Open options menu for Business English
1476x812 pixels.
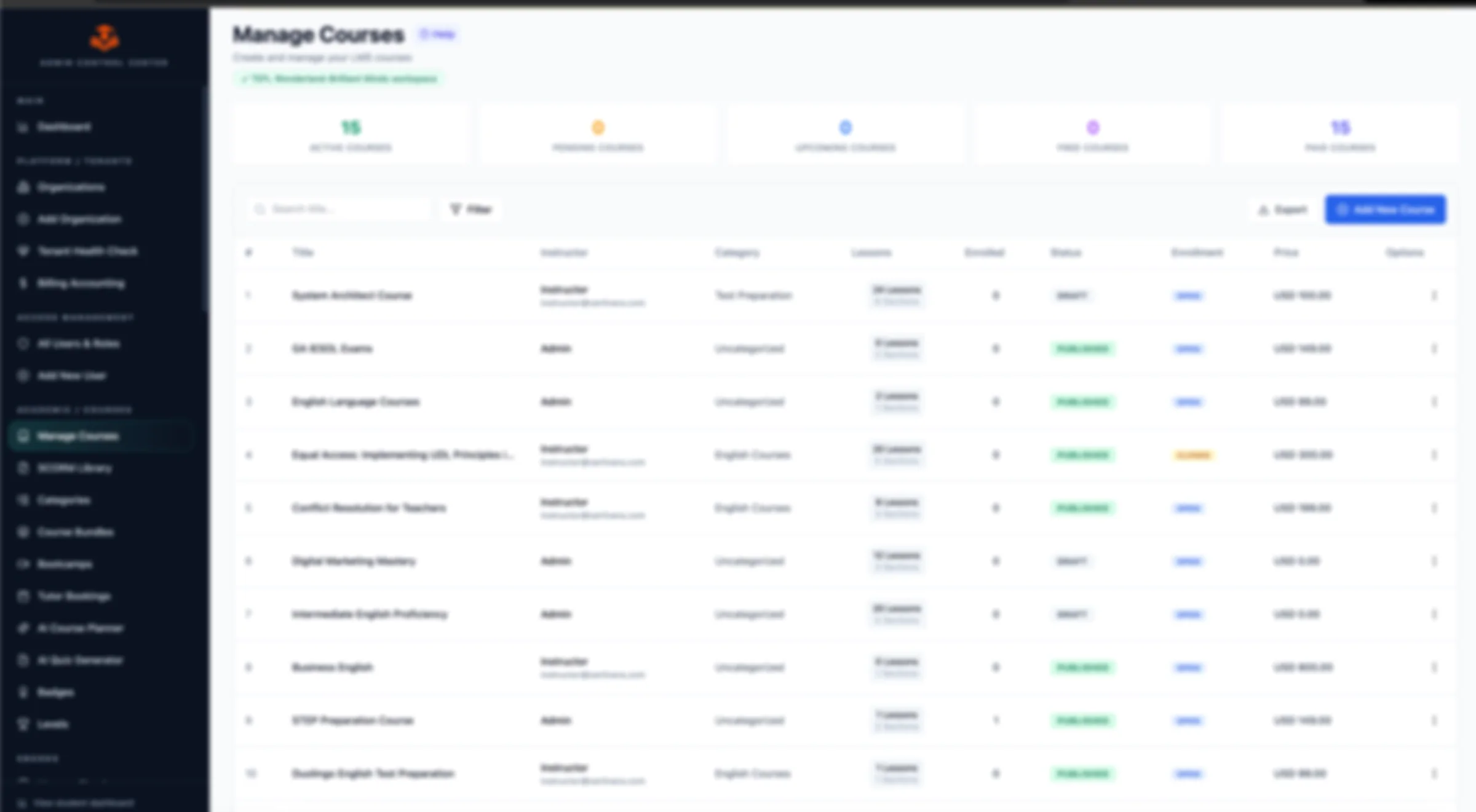click(x=1434, y=668)
